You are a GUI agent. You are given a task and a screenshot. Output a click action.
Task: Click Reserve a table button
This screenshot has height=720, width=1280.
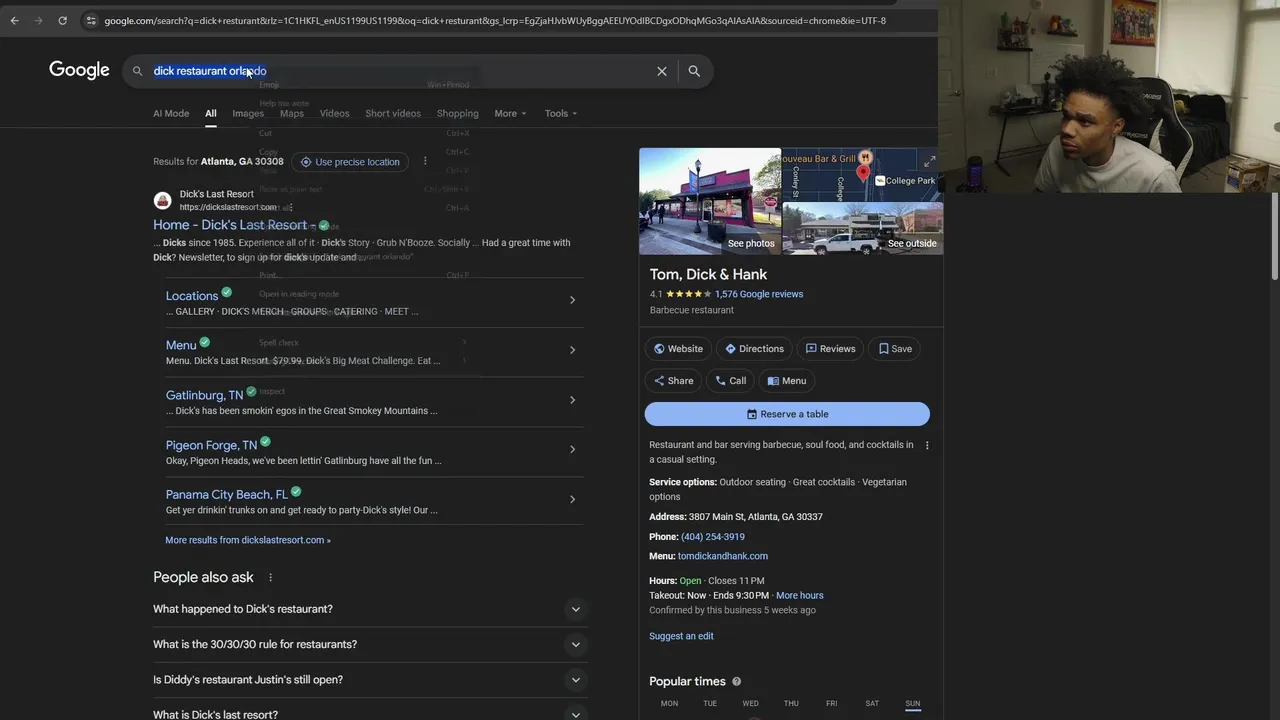click(787, 414)
